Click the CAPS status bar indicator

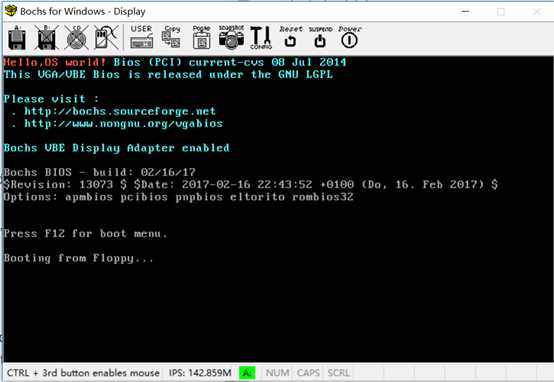308,373
